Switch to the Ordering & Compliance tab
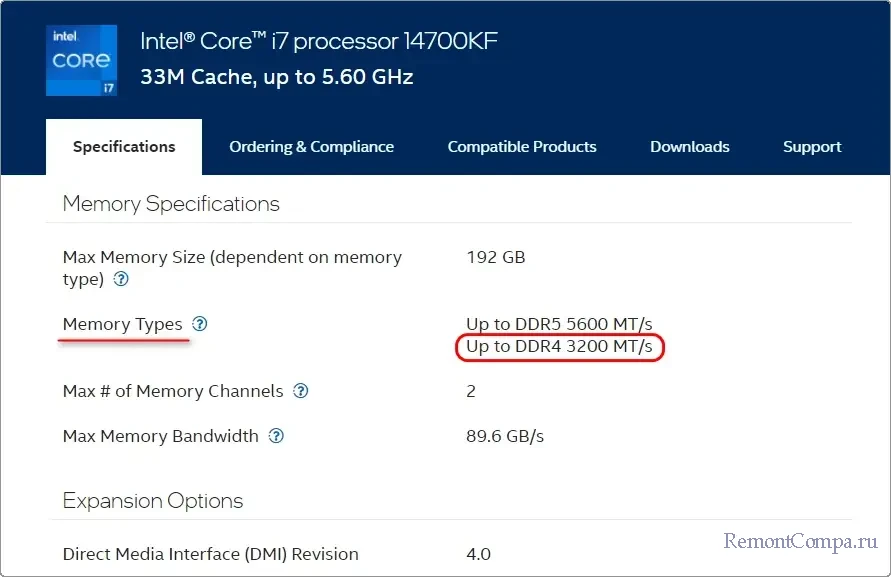891x577 pixels. click(x=311, y=147)
